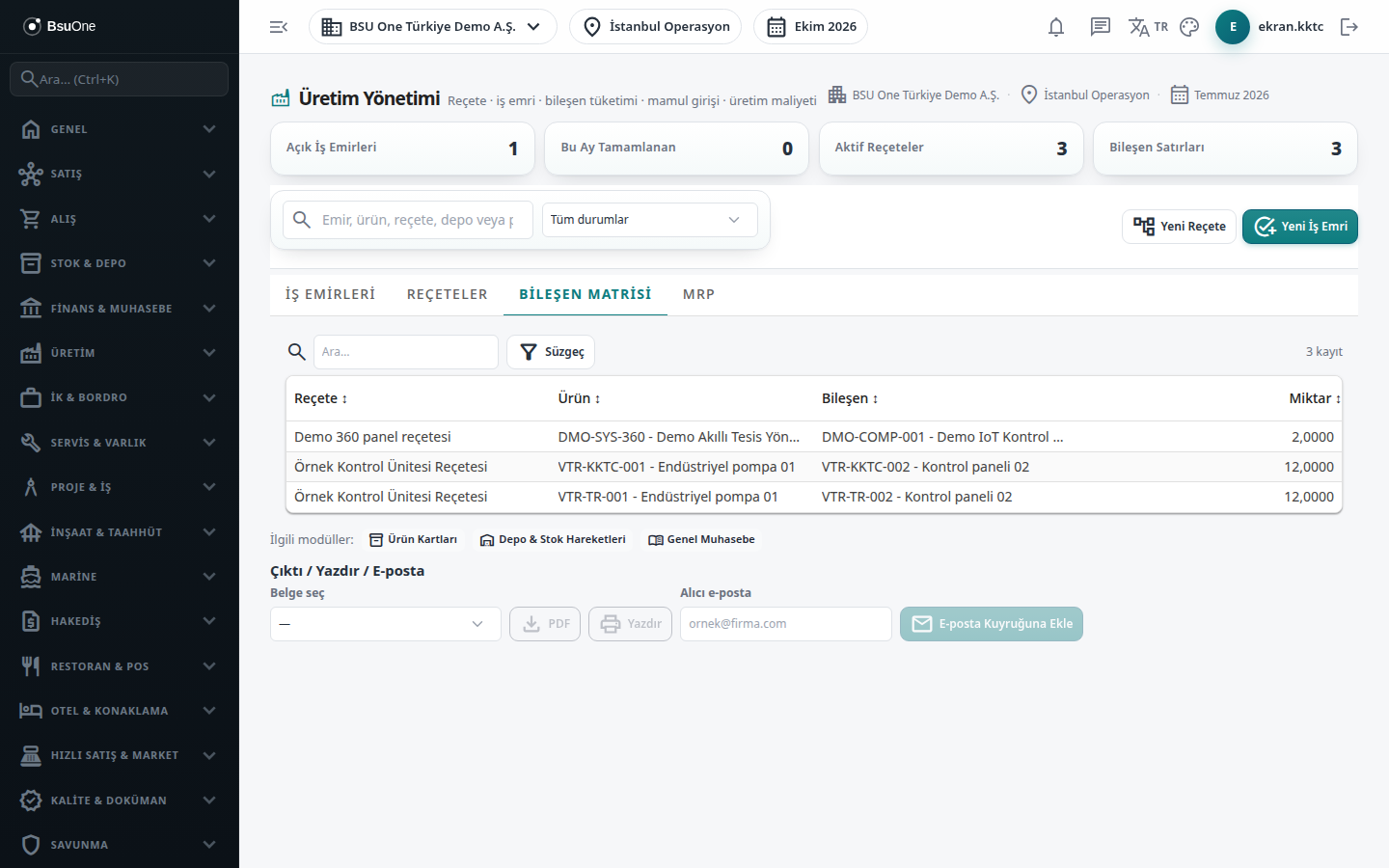Open the Depo & Stok Hareketleri link
The image size is (1389, 868).
[x=553, y=540]
